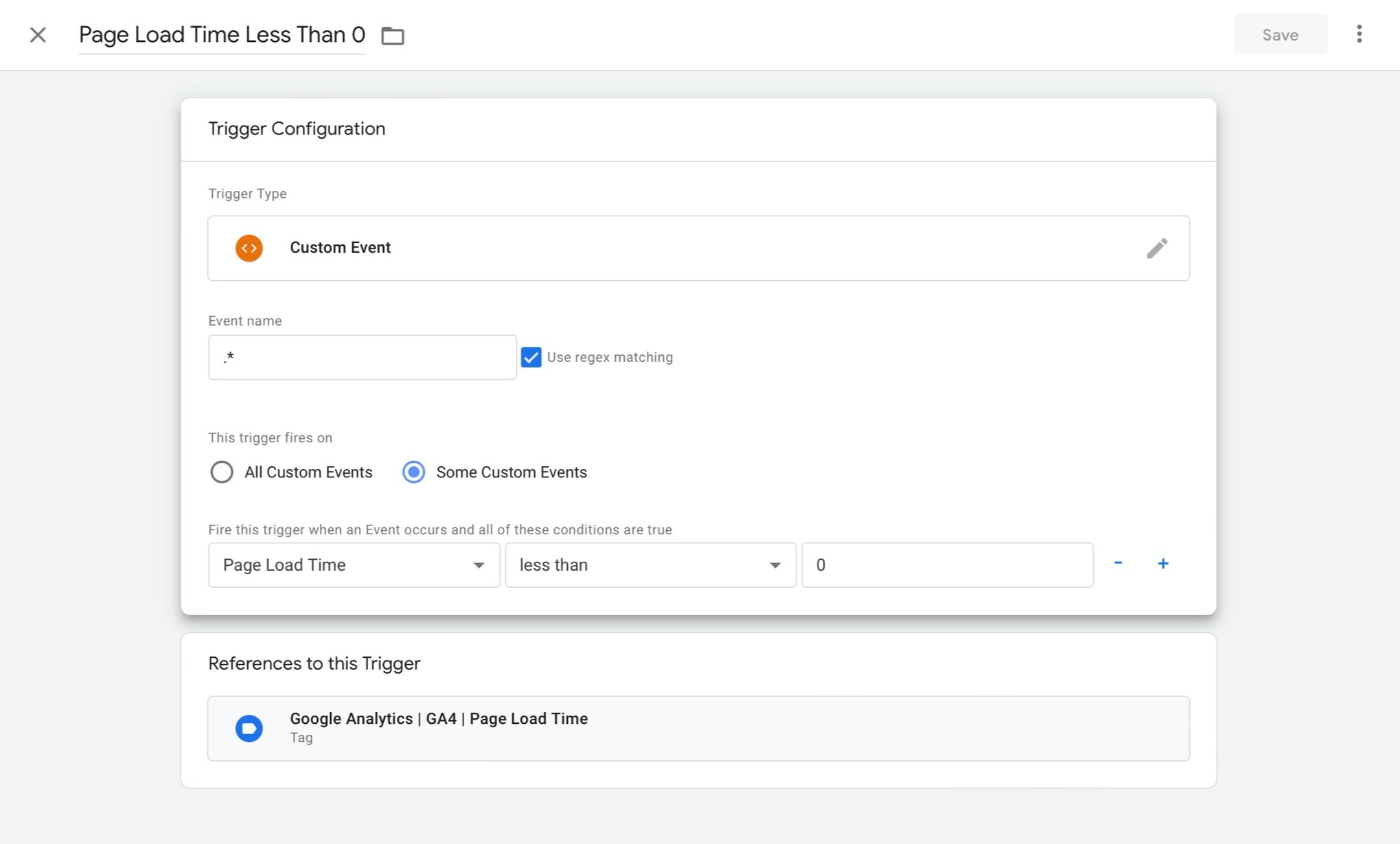1400x844 pixels.
Task: Click the Trigger Configuration heading
Action: click(297, 128)
